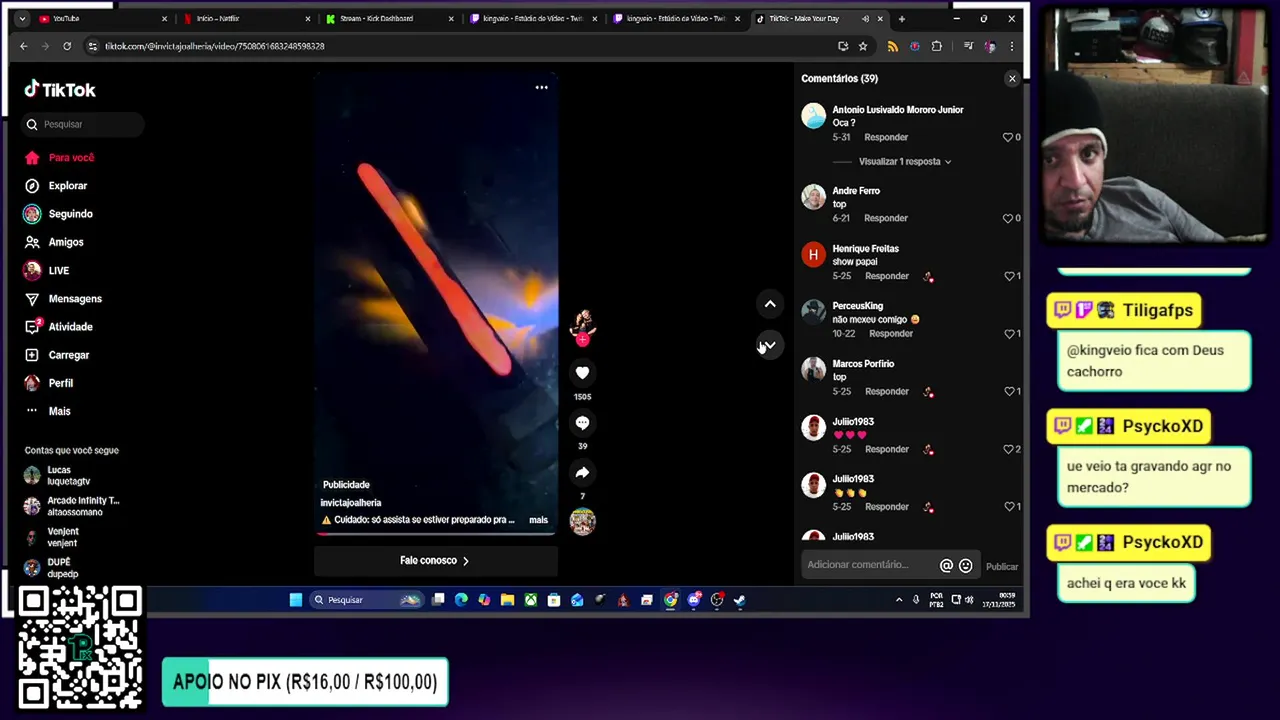Open the Chrome three-dot menu
The height and width of the screenshot is (720, 1280).
coord(1012,46)
